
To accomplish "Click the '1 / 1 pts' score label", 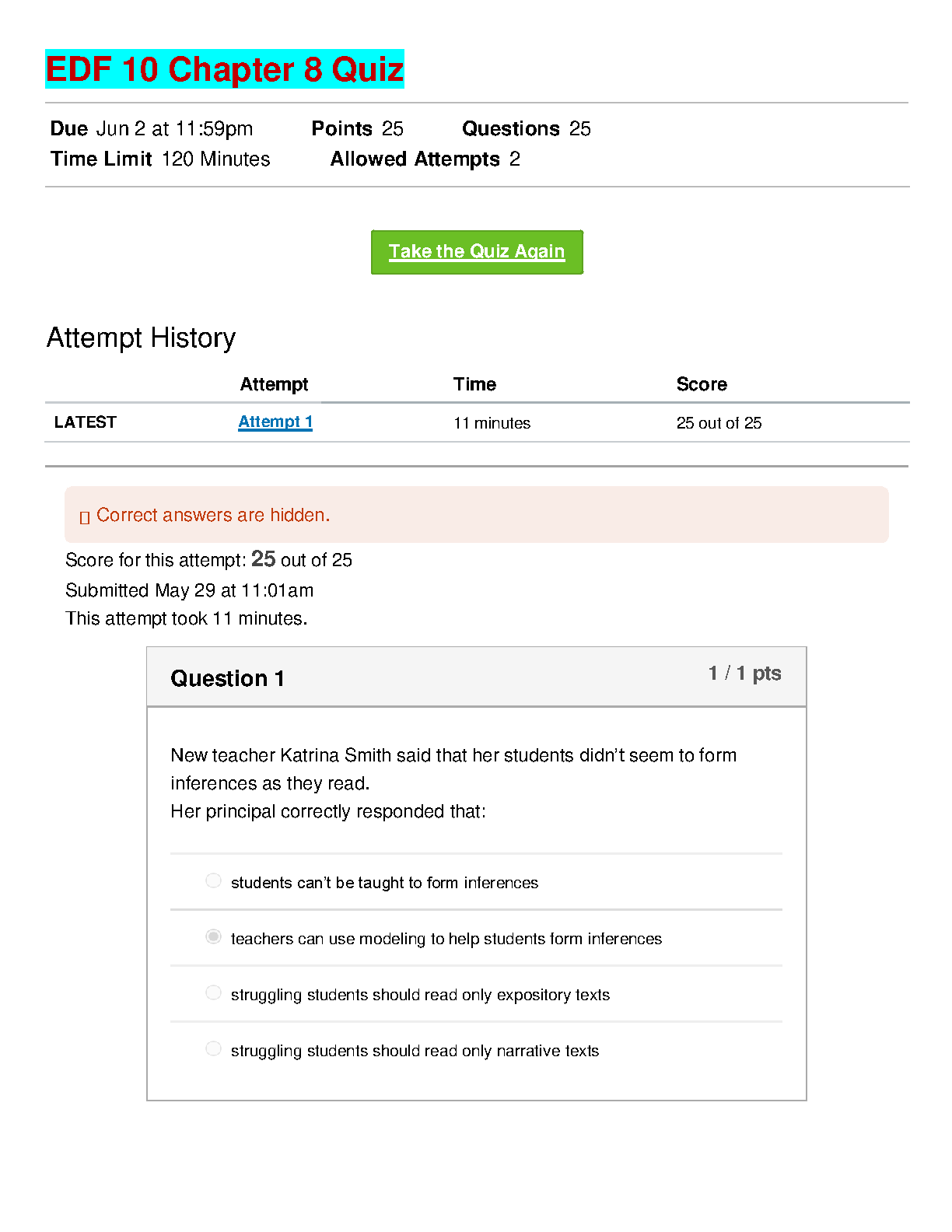I will pyautogui.click(x=744, y=674).
